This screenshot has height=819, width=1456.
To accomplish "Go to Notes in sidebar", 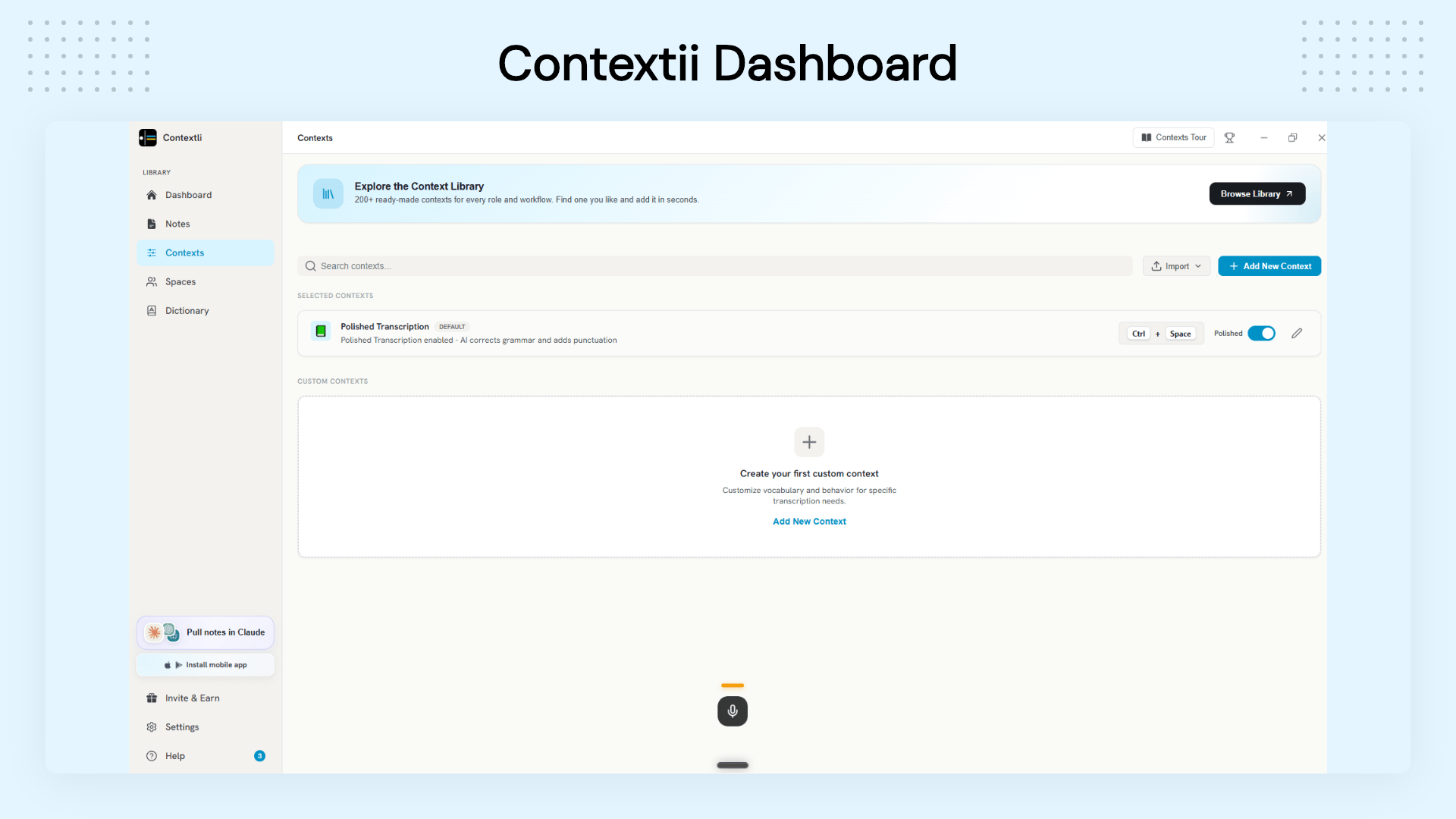I will (205, 224).
